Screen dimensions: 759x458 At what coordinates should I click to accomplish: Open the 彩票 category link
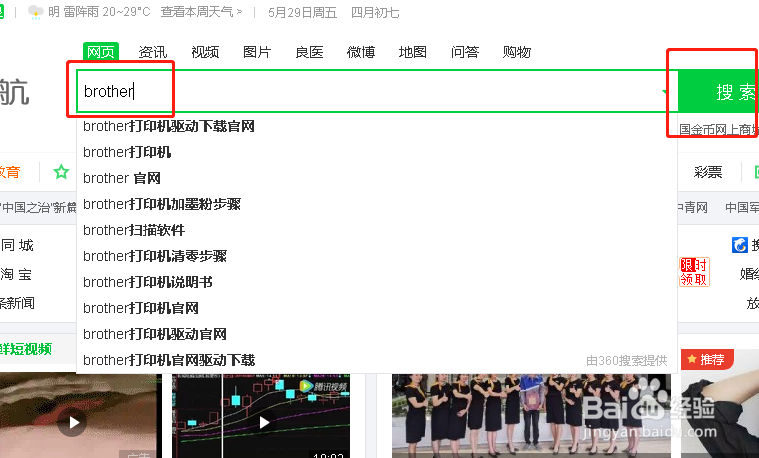[x=708, y=172]
